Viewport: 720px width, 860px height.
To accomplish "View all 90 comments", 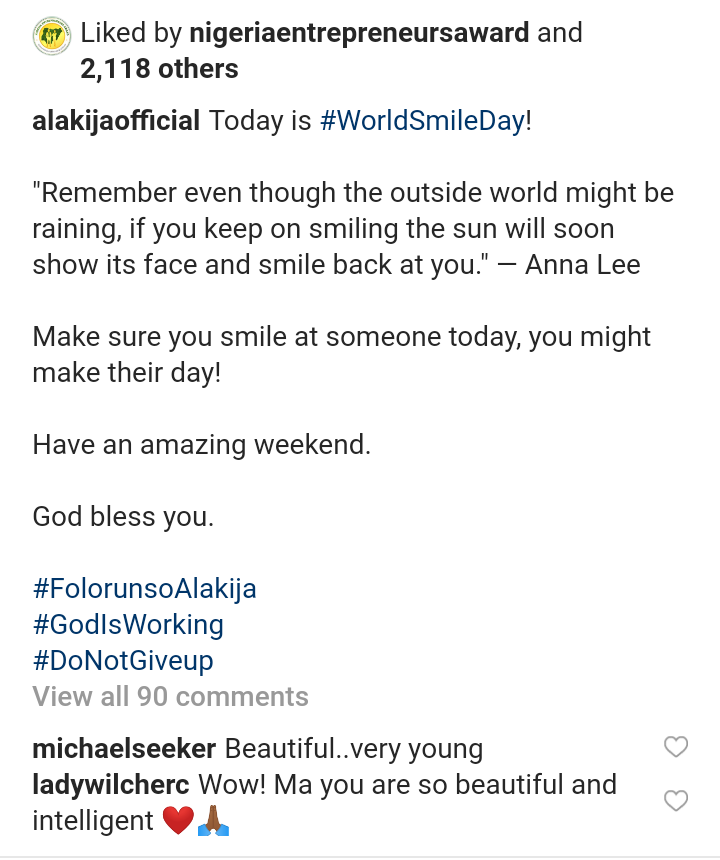I will (x=171, y=696).
